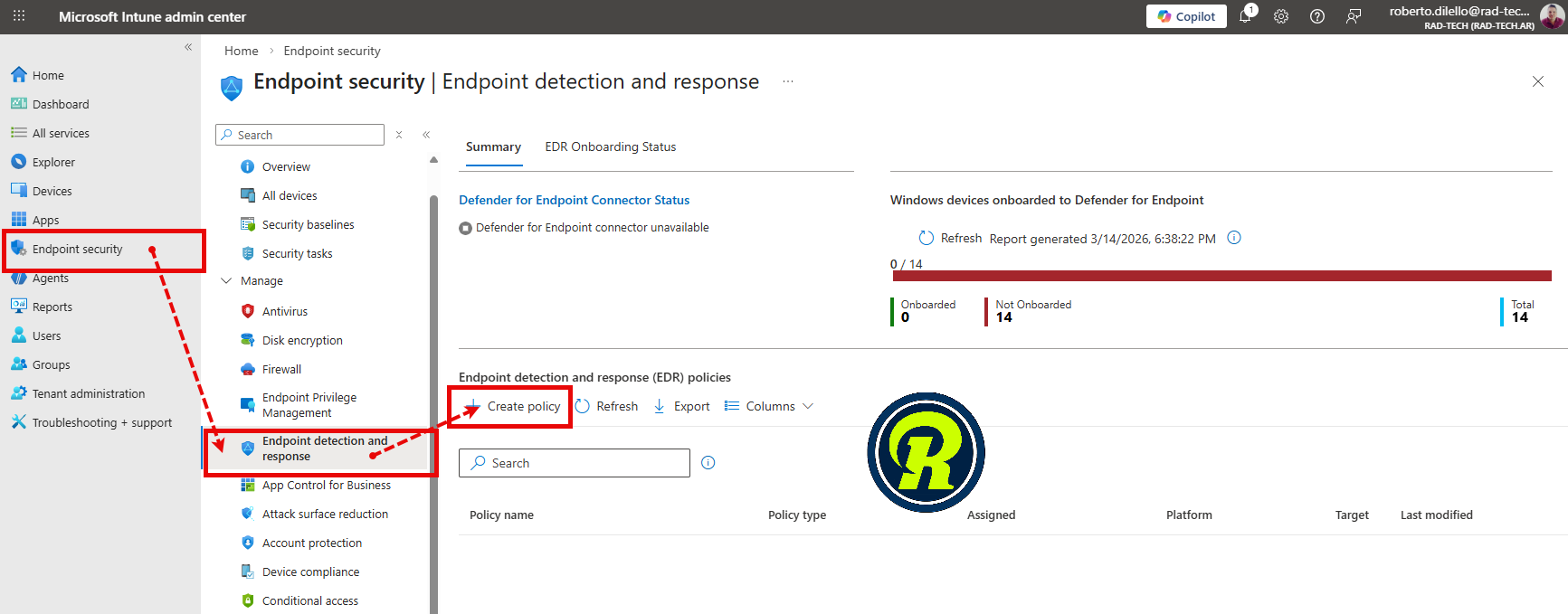Image resolution: width=1568 pixels, height=614 pixels.
Task: Open the settings gear icon
Action: (1281, 16)
